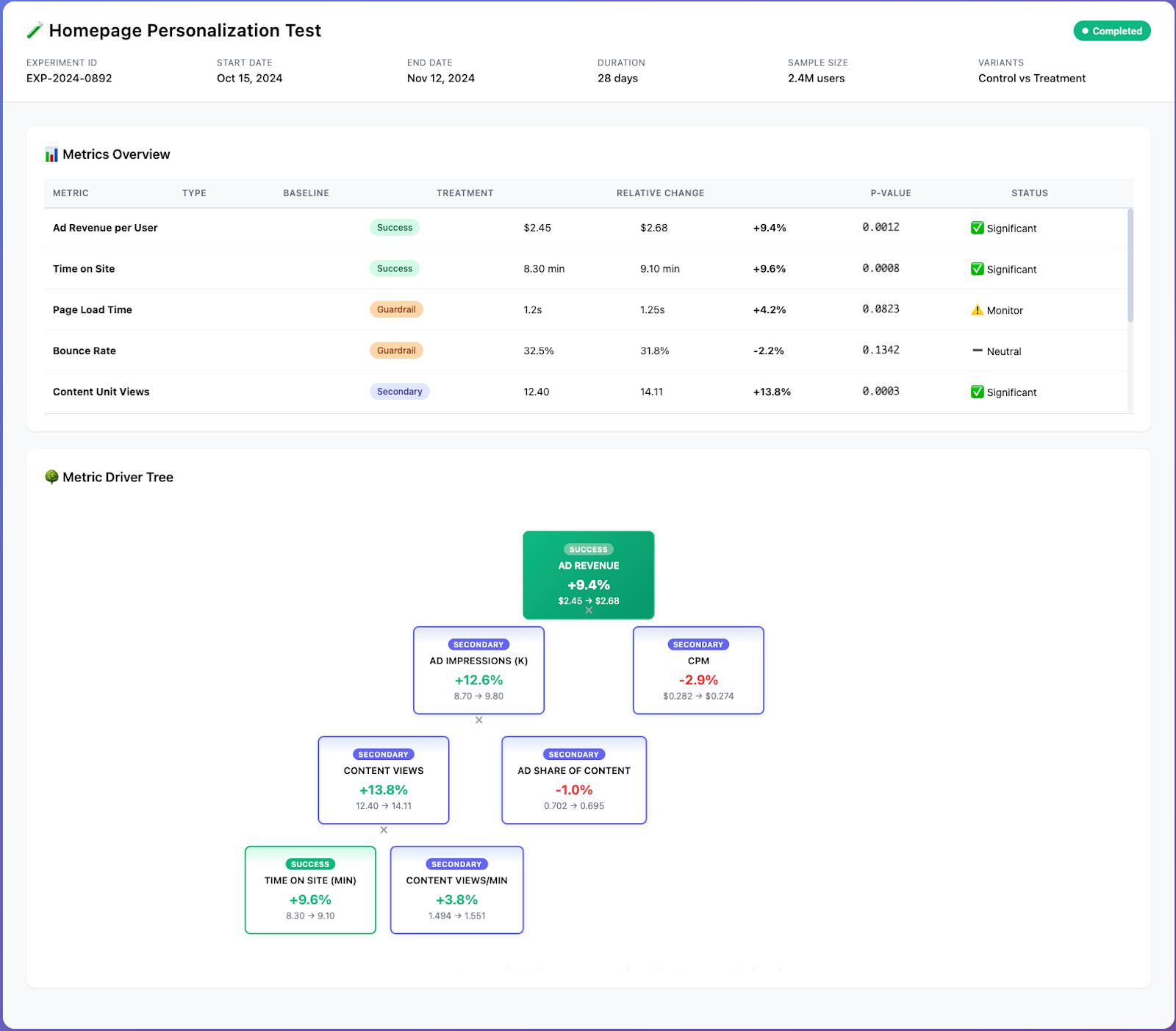This screenshot has width=1176, height=1031.
Task: Open the Time on Site (min) node
Action: (310, 890)
